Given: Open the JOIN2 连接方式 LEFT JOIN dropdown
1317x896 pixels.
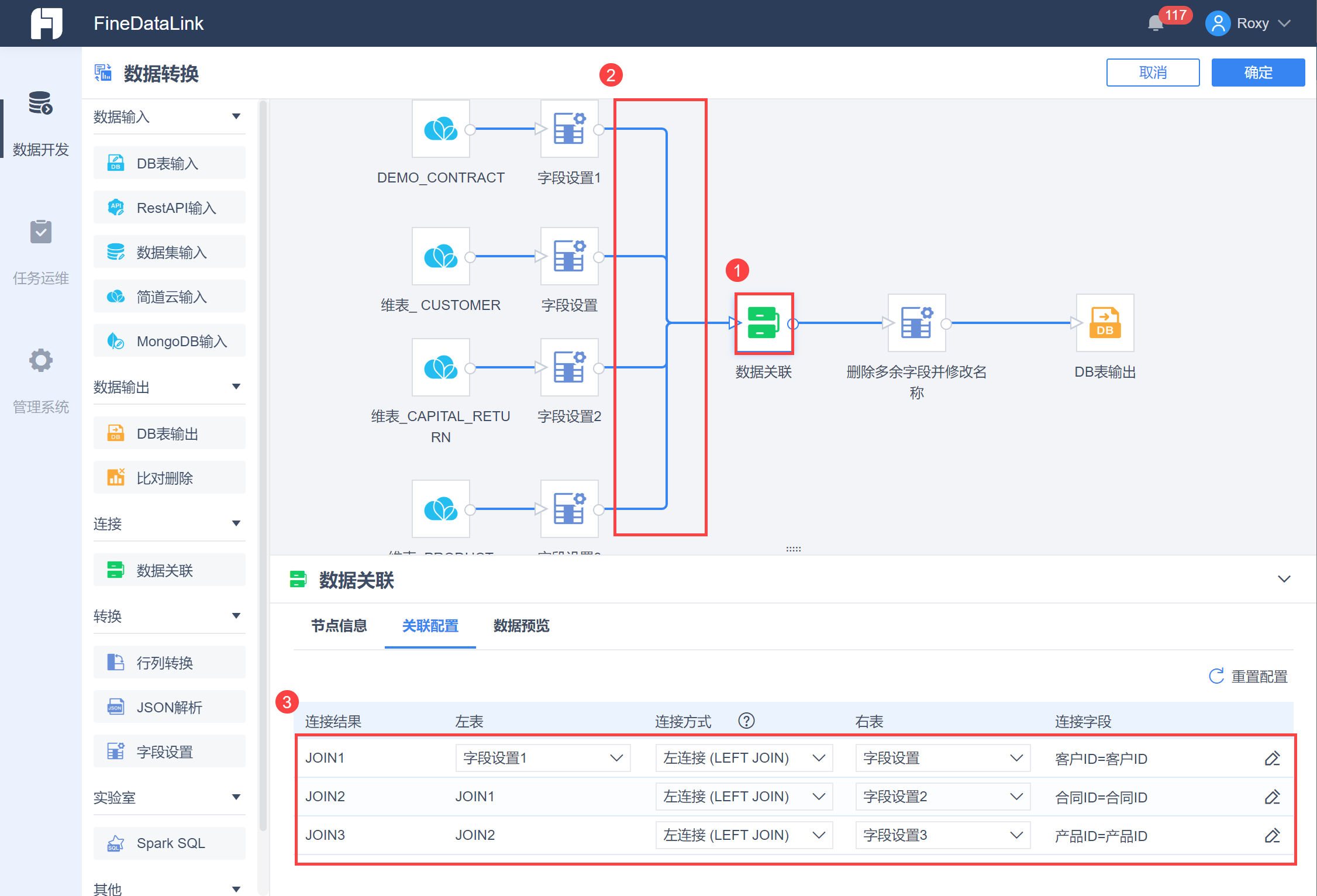Looking at the screenshot, I should [743, 797].
